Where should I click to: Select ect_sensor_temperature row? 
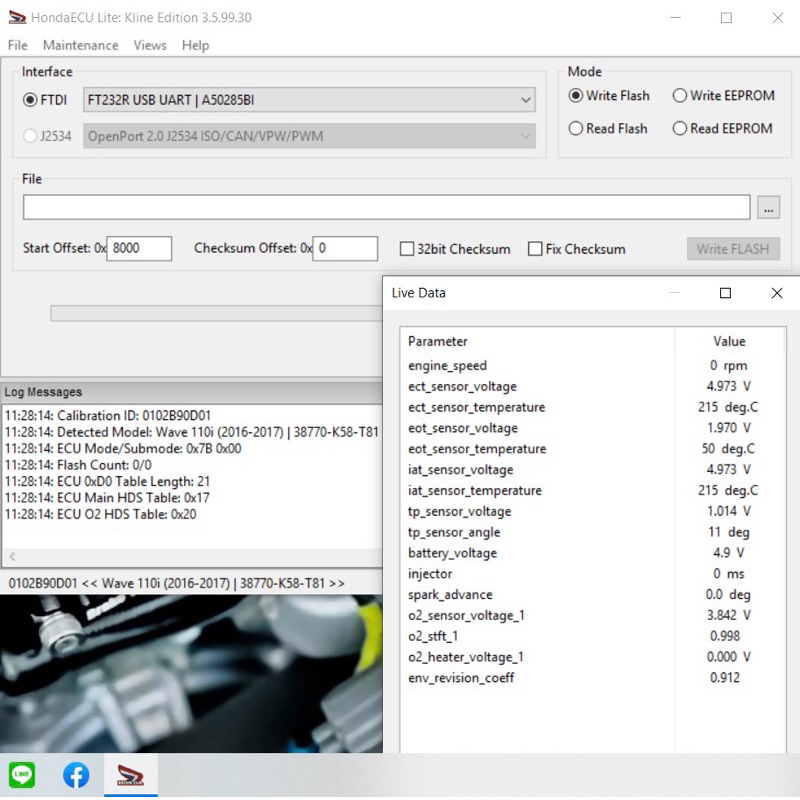point(592,407)
